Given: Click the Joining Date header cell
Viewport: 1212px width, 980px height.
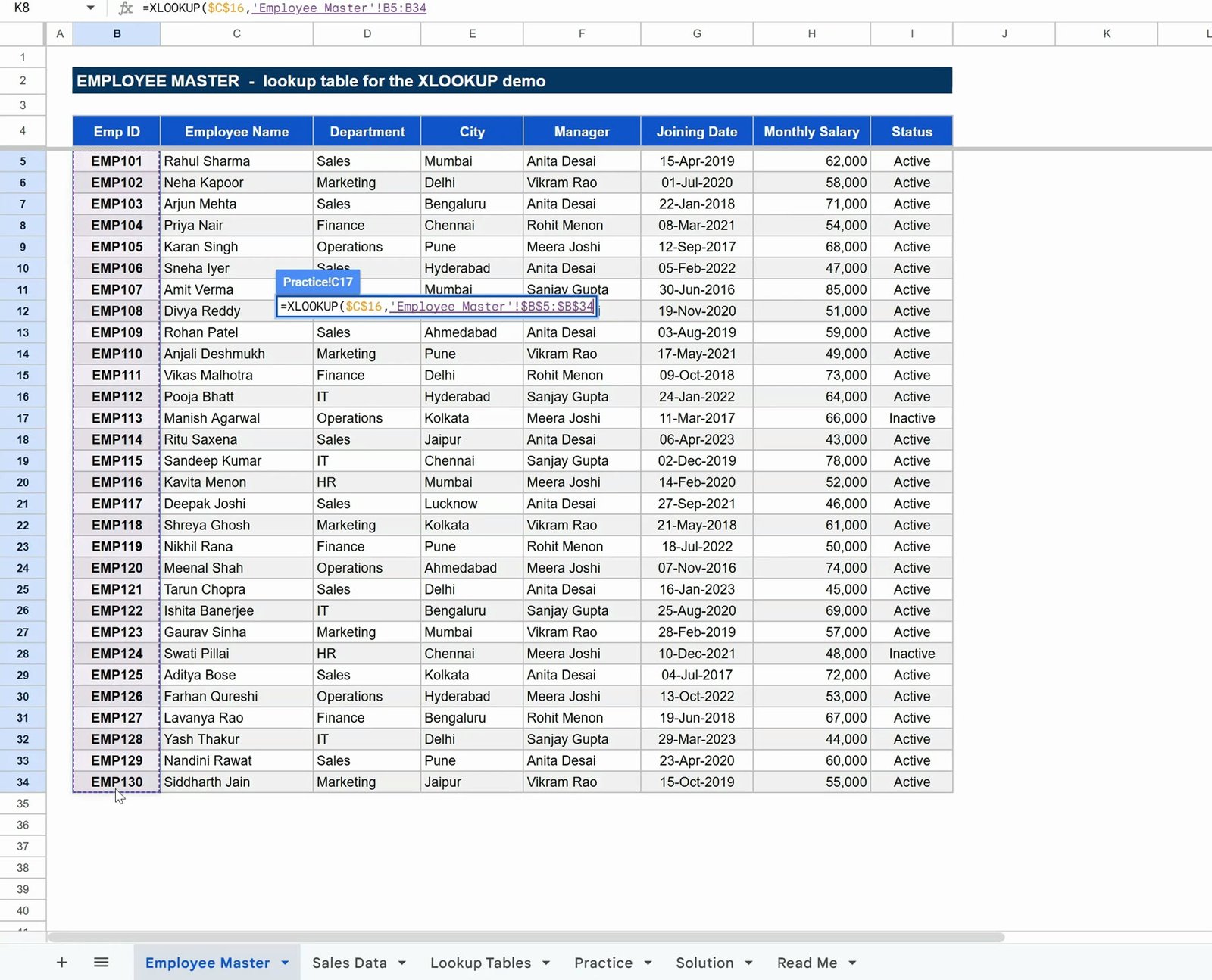Looking at the screenshot, I should tap(697, 132).
